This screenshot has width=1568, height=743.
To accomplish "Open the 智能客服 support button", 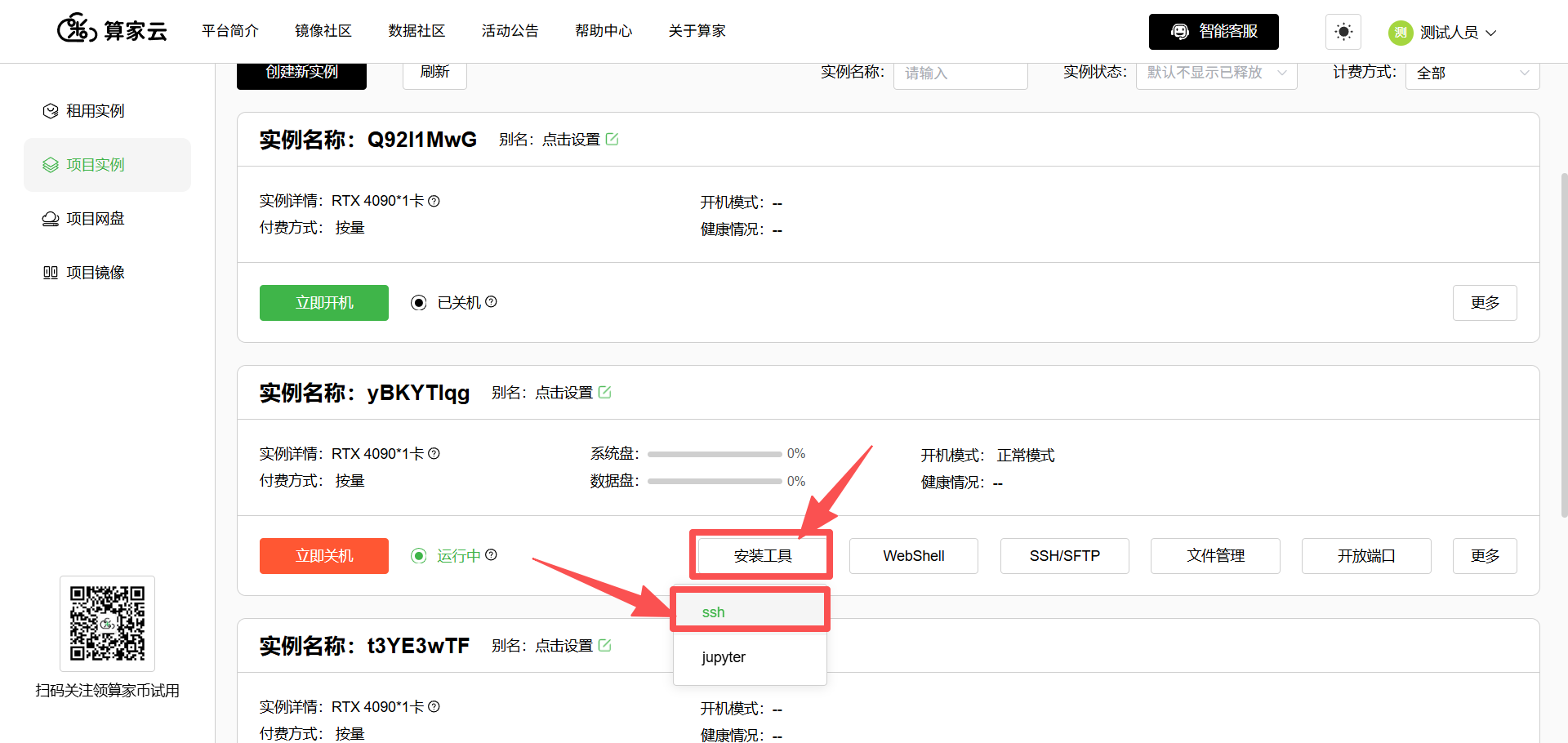I will (1214, 32).
